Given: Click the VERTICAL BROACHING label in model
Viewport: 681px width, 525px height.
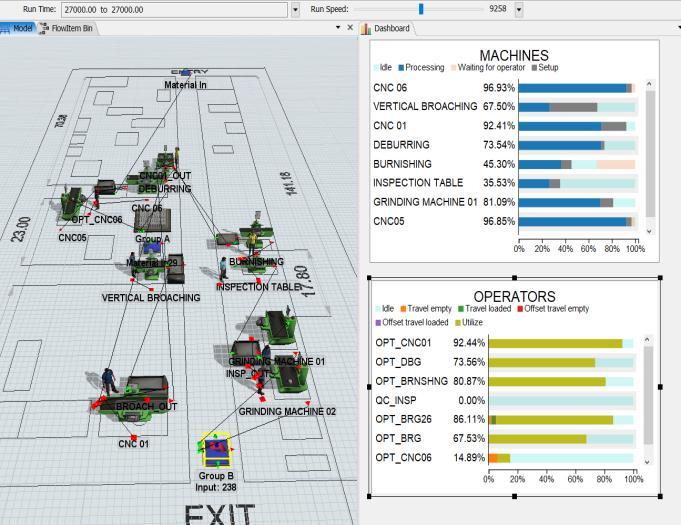Looking at the screenshot, I should (151, 298).
